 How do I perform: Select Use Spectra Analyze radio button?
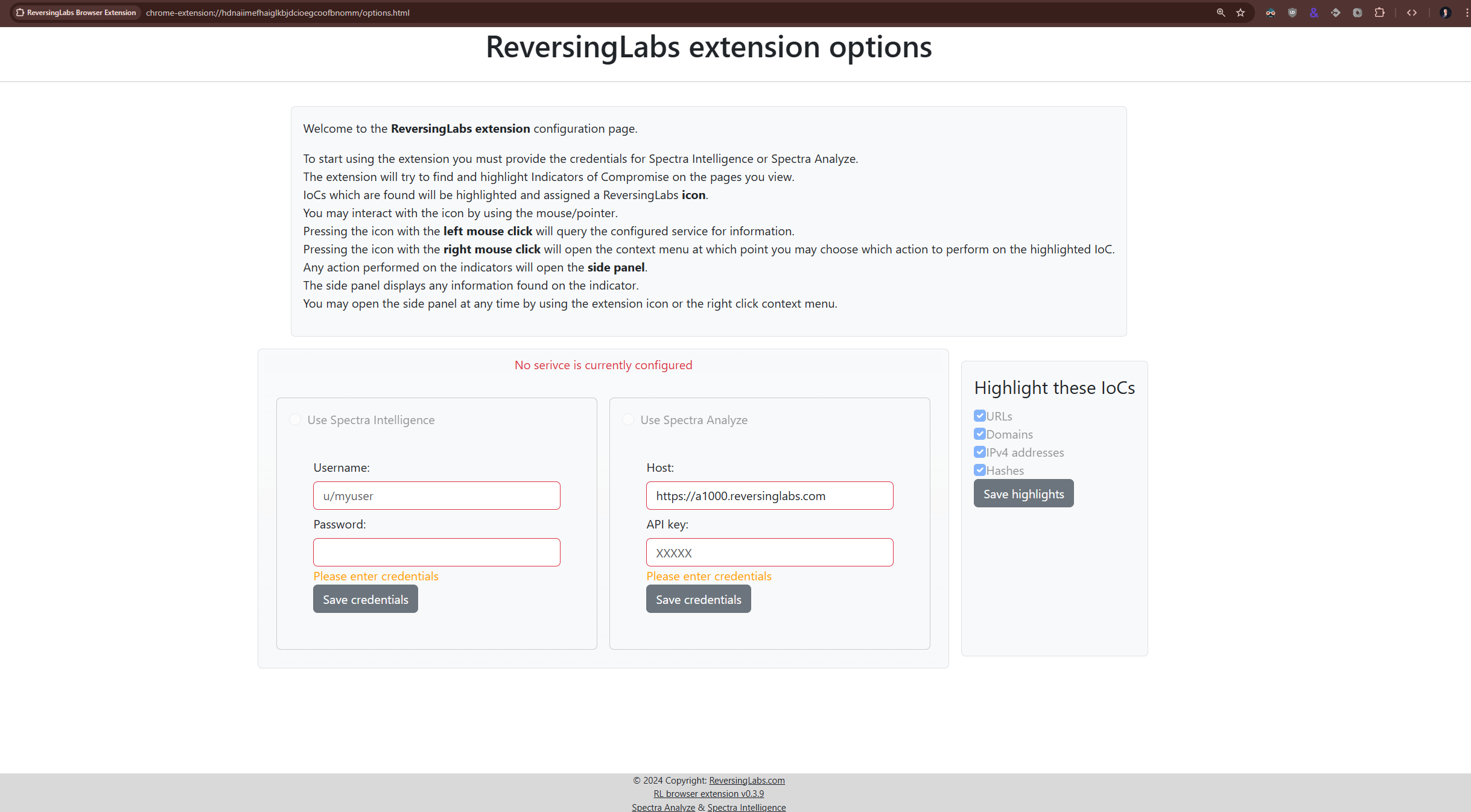[x=628, y=419]
